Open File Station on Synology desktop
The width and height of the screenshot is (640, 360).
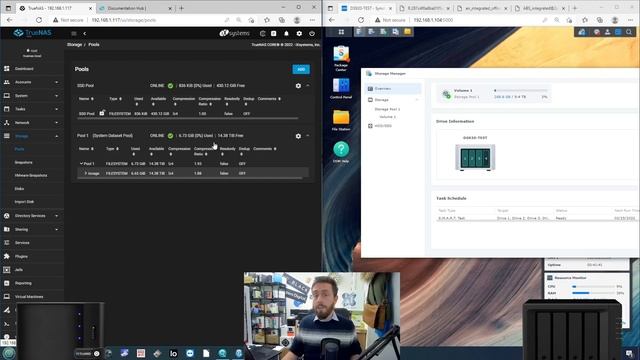[x=341, y=121]
